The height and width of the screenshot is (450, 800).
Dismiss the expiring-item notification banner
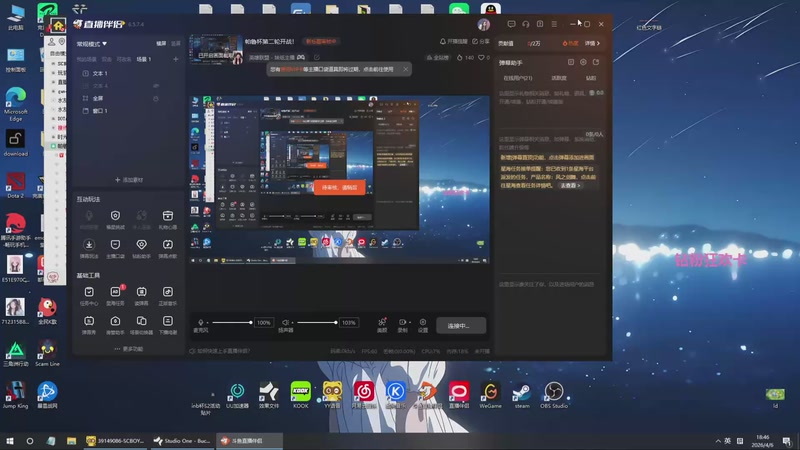406,69
